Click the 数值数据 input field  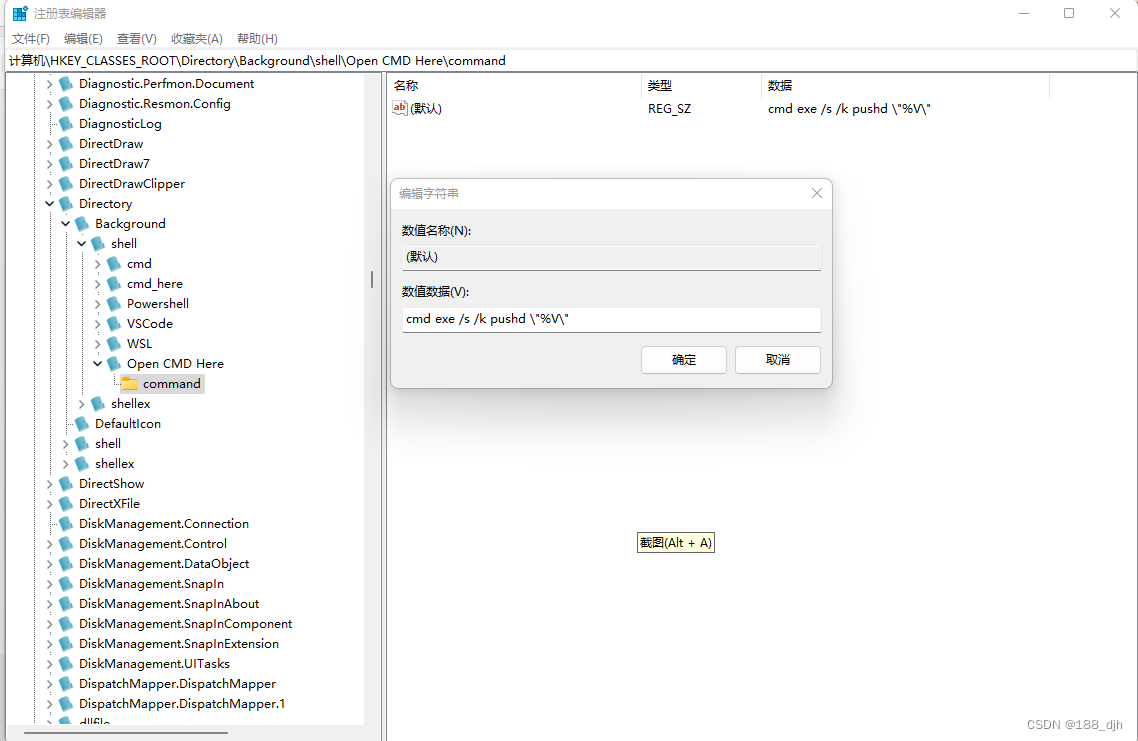click(x=612, y=319)
